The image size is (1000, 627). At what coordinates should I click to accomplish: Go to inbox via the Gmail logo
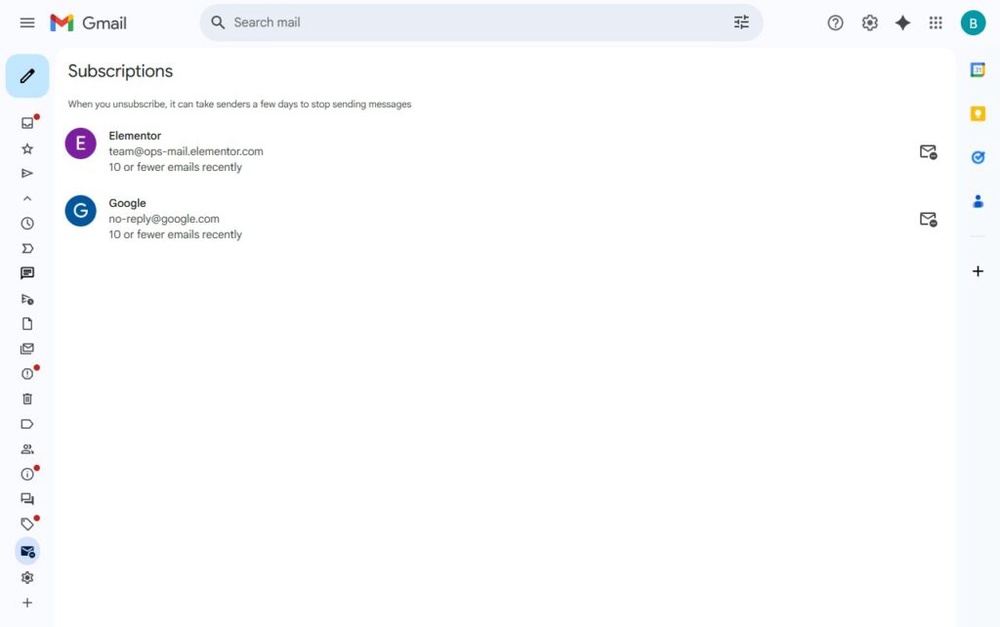pyautogui.click(x=87, y=22)
